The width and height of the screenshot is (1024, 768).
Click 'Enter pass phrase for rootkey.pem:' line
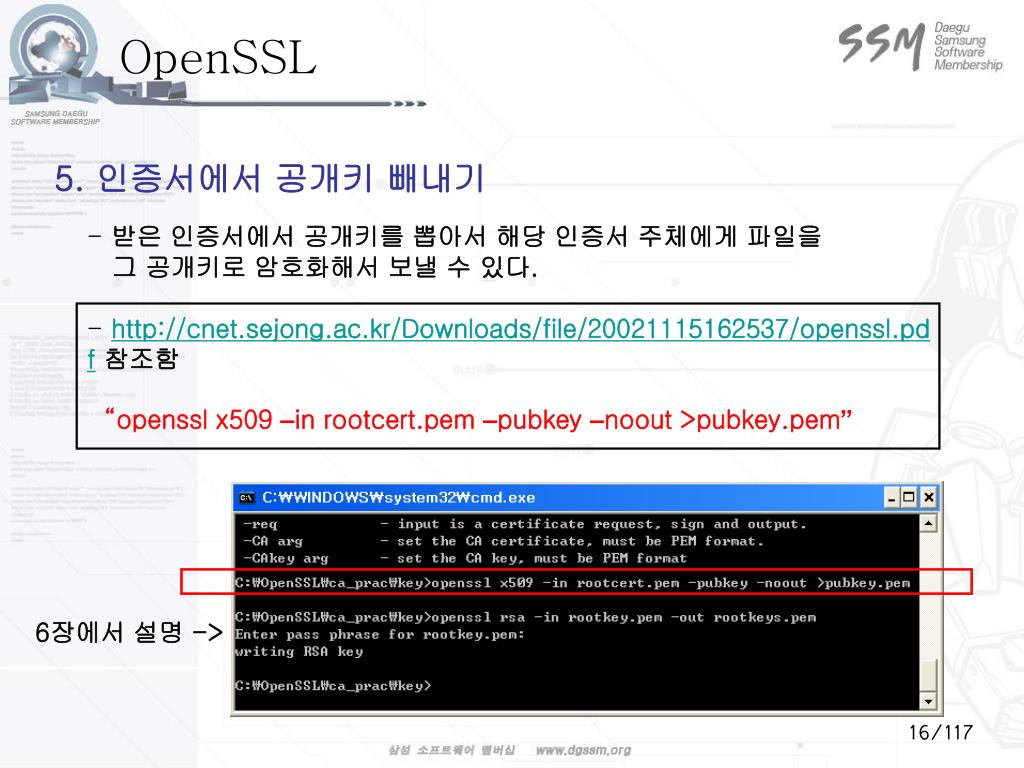click(379, 634)
